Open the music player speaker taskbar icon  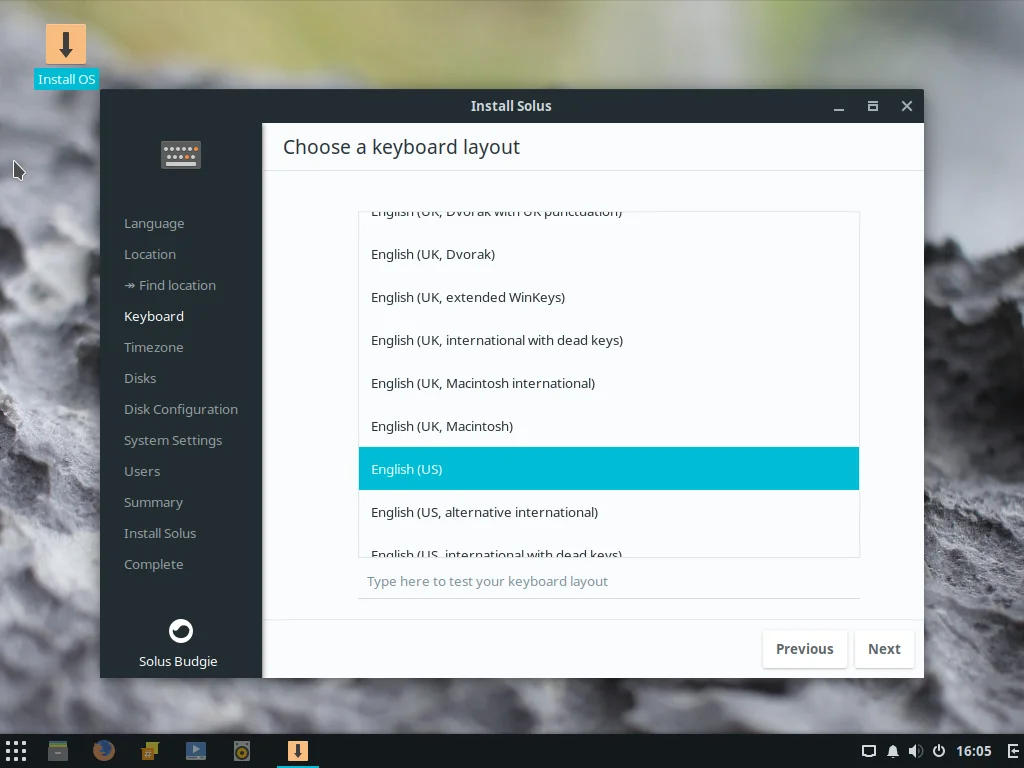[x=242, y=751]
